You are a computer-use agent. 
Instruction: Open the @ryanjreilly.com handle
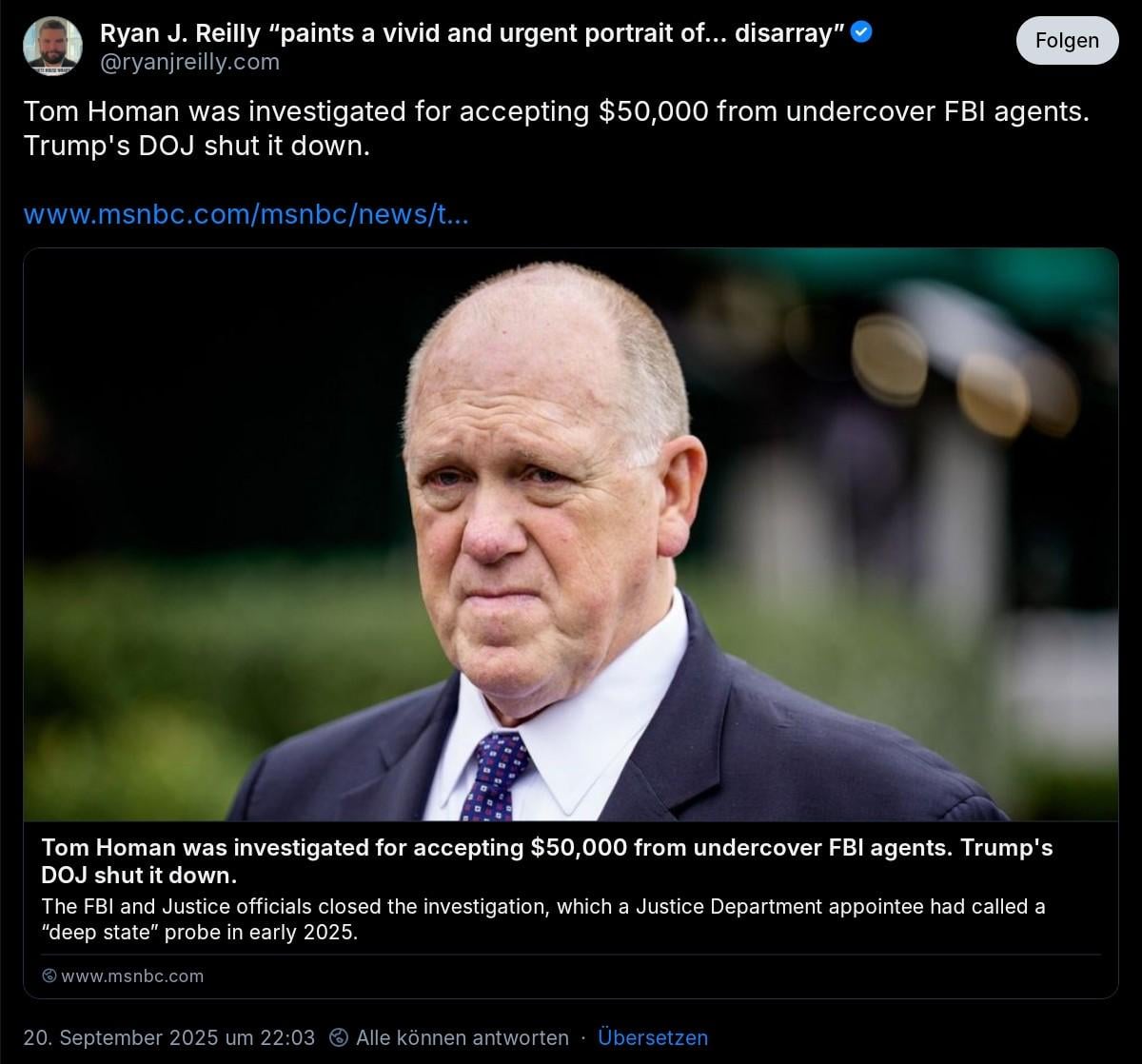(190, 63)
